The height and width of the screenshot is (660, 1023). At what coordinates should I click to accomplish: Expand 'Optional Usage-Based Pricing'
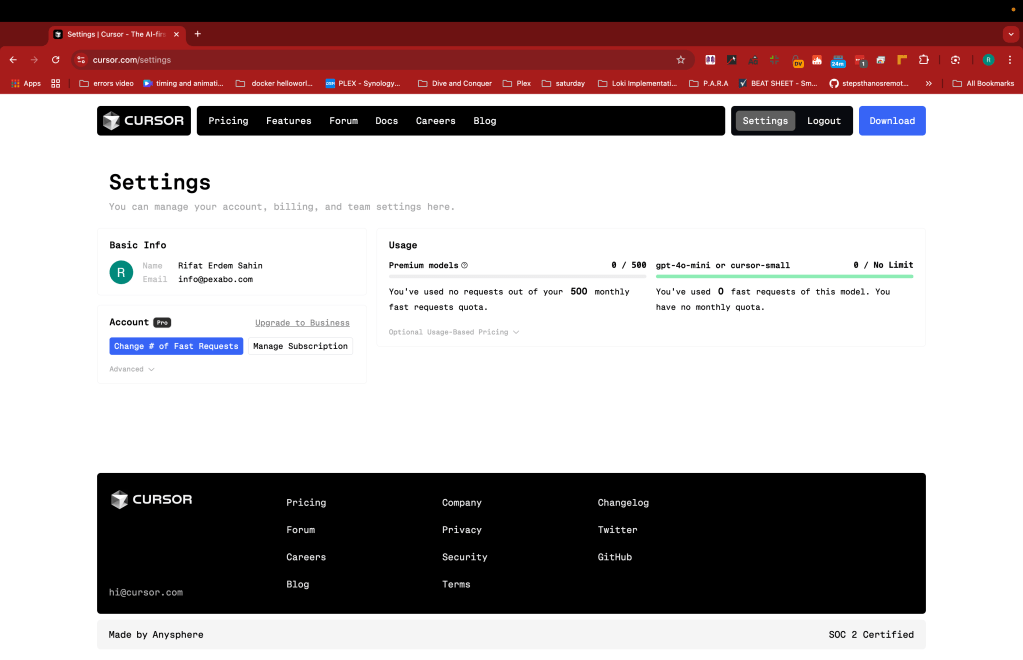453,332
